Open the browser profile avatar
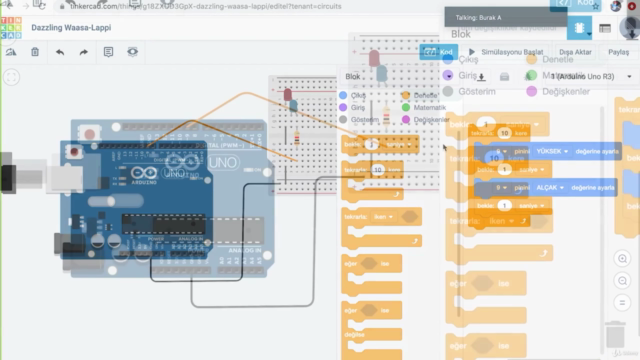The height and width of the screenshot is (360, 640). coord(616,6)
